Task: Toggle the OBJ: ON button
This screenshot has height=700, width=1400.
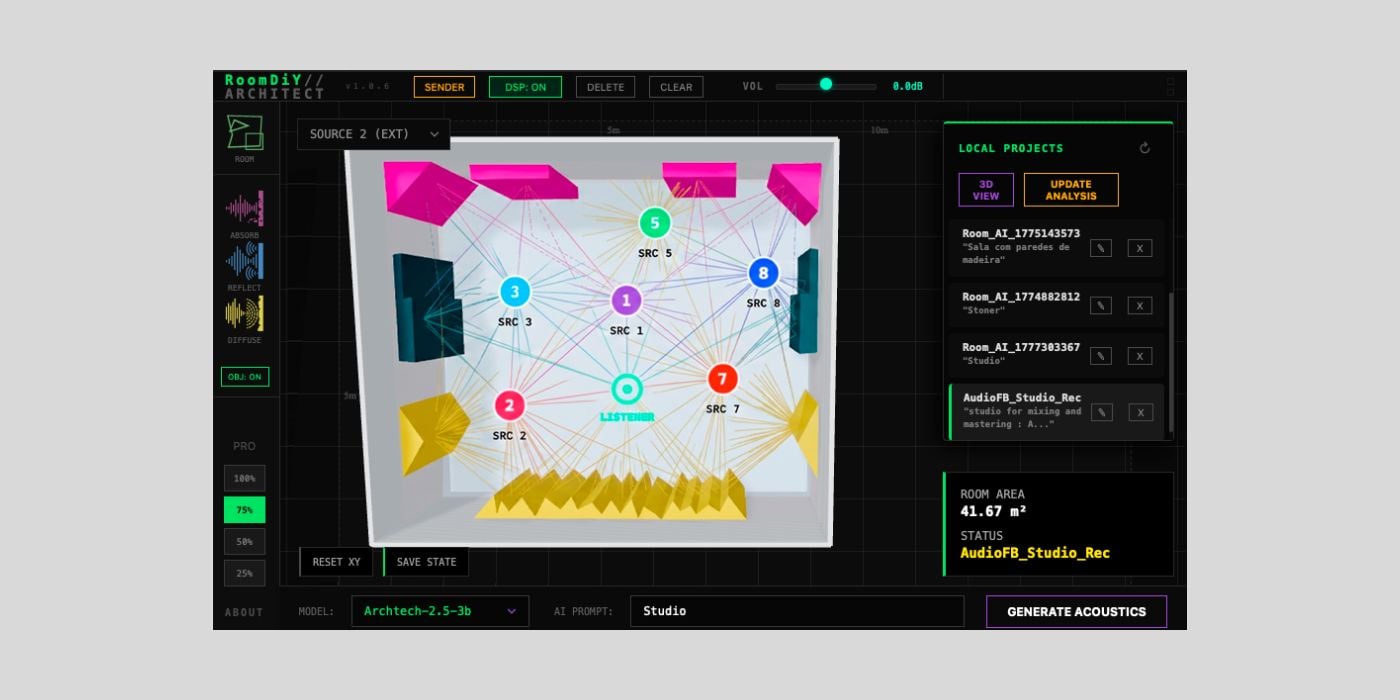Action: tap(245, 377)
